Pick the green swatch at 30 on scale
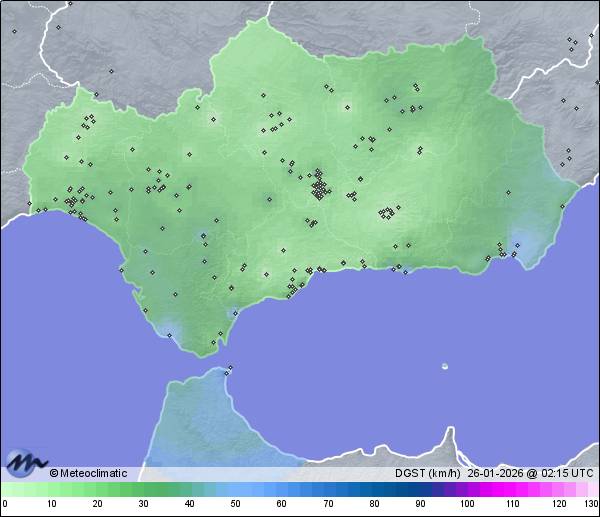This screenshot has height=517, width=600. (x=144, y=489)
